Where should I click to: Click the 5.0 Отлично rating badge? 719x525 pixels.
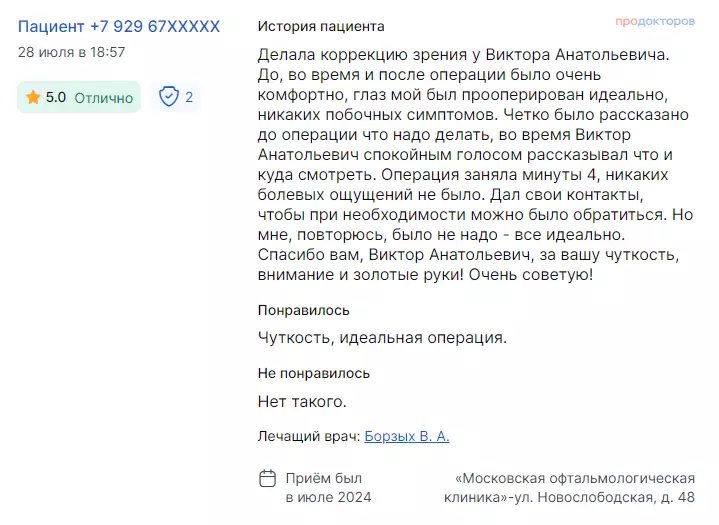pyautogui.click(x=79, y=97)
